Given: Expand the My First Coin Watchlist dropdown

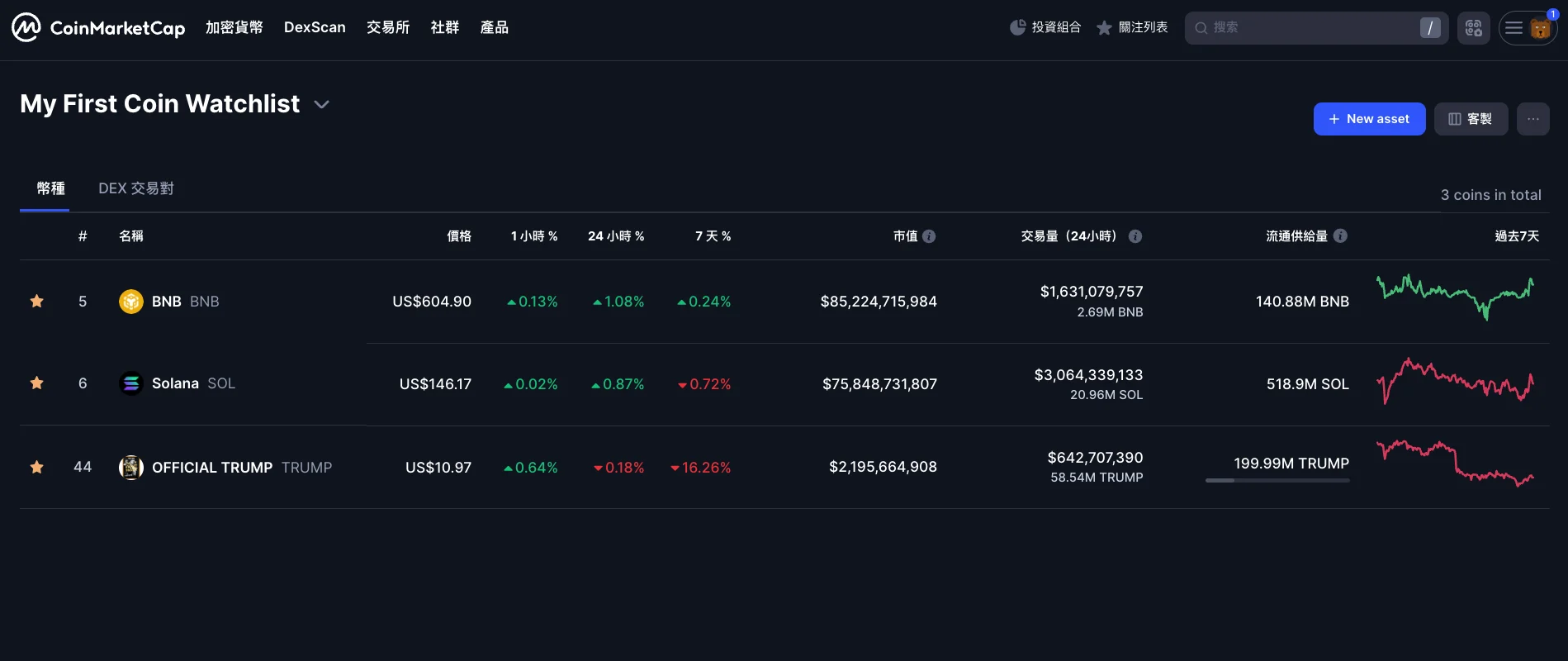Looking at the screenshot, I should click(x=322, y=104).
